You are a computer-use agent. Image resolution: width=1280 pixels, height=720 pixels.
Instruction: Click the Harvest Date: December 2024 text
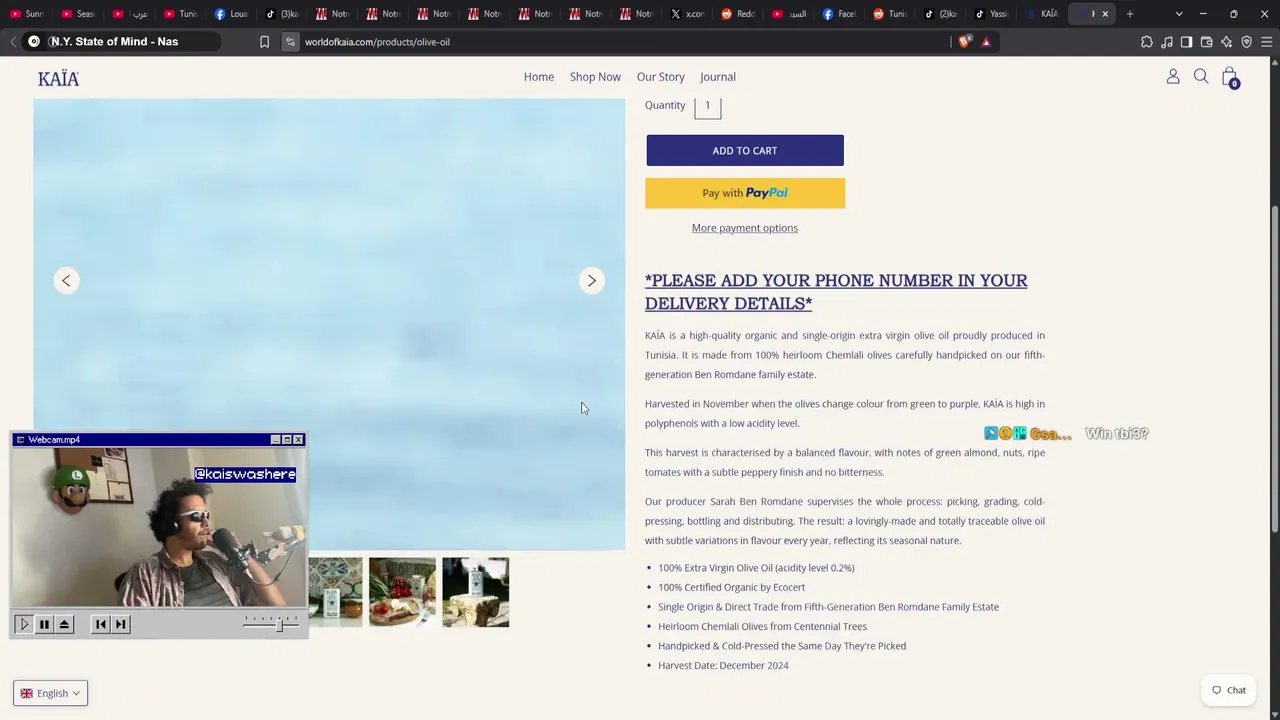coord(723,666)
